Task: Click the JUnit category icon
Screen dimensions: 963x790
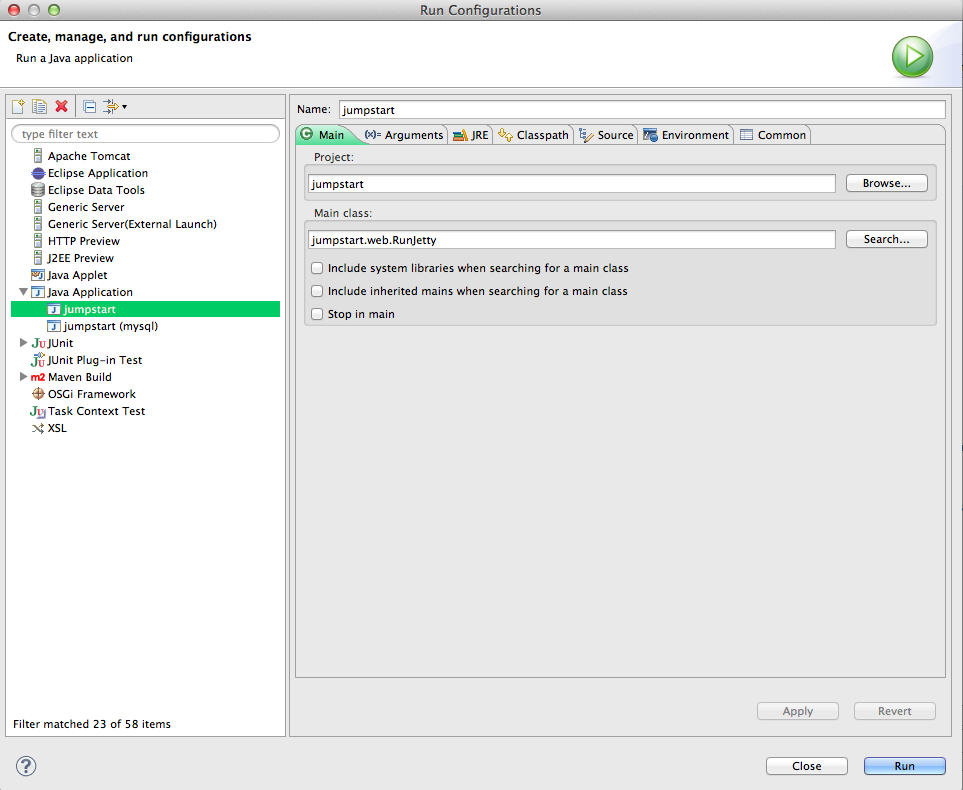Action: (38, 343)
